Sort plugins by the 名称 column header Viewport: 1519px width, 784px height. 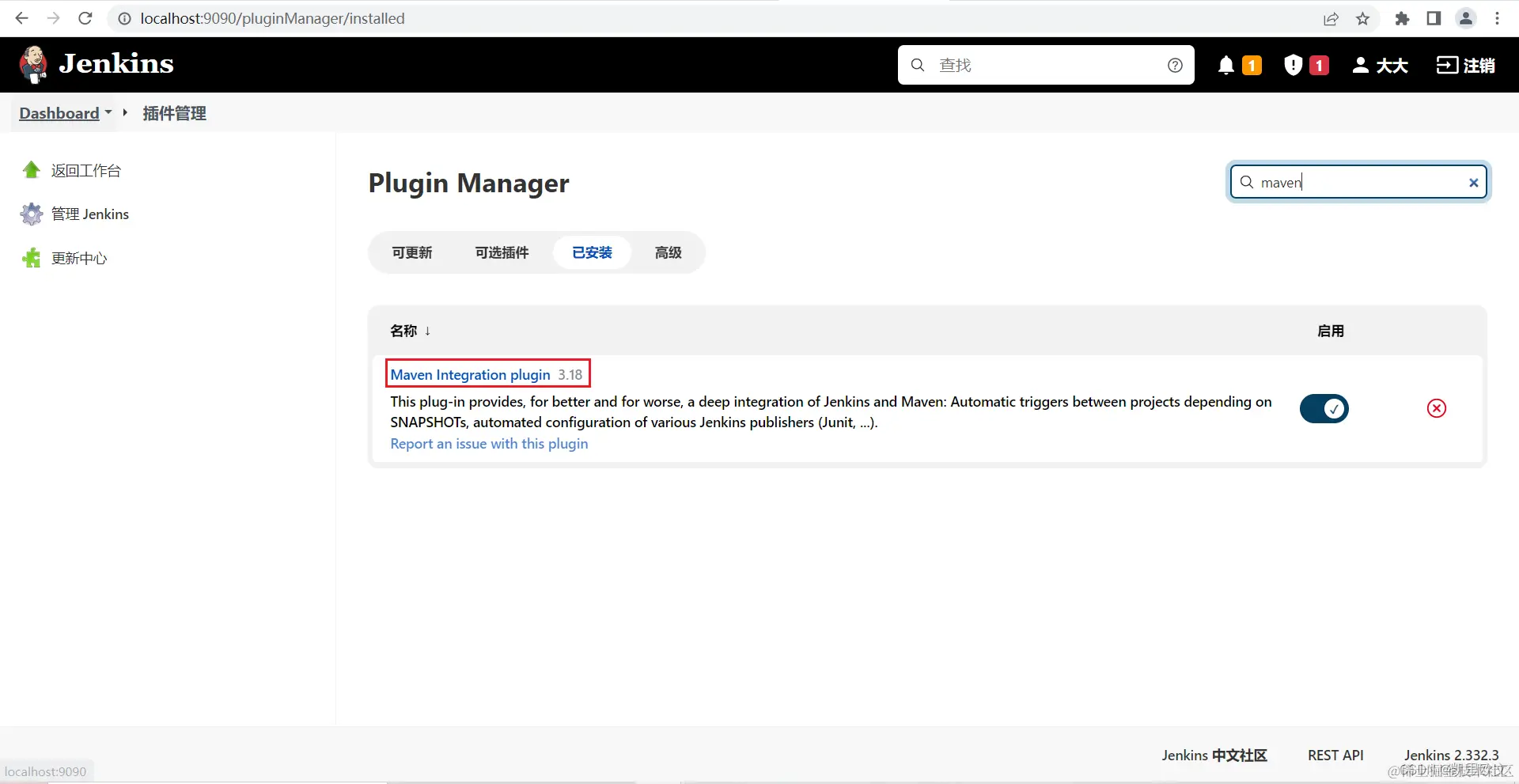[x=410, y=331]
